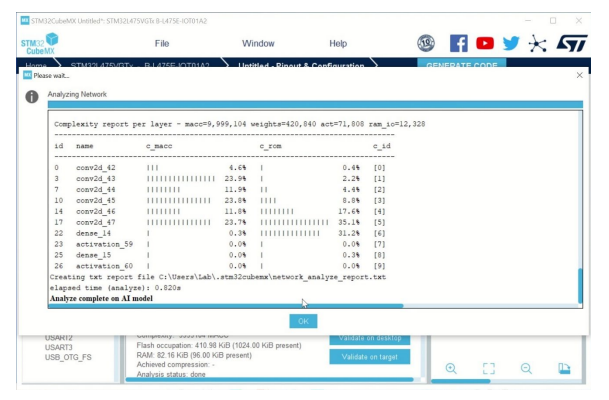The width and height of the screenshot is (609, 400).
Task: Click the ST community network icon
Action: tap(538, 43)
